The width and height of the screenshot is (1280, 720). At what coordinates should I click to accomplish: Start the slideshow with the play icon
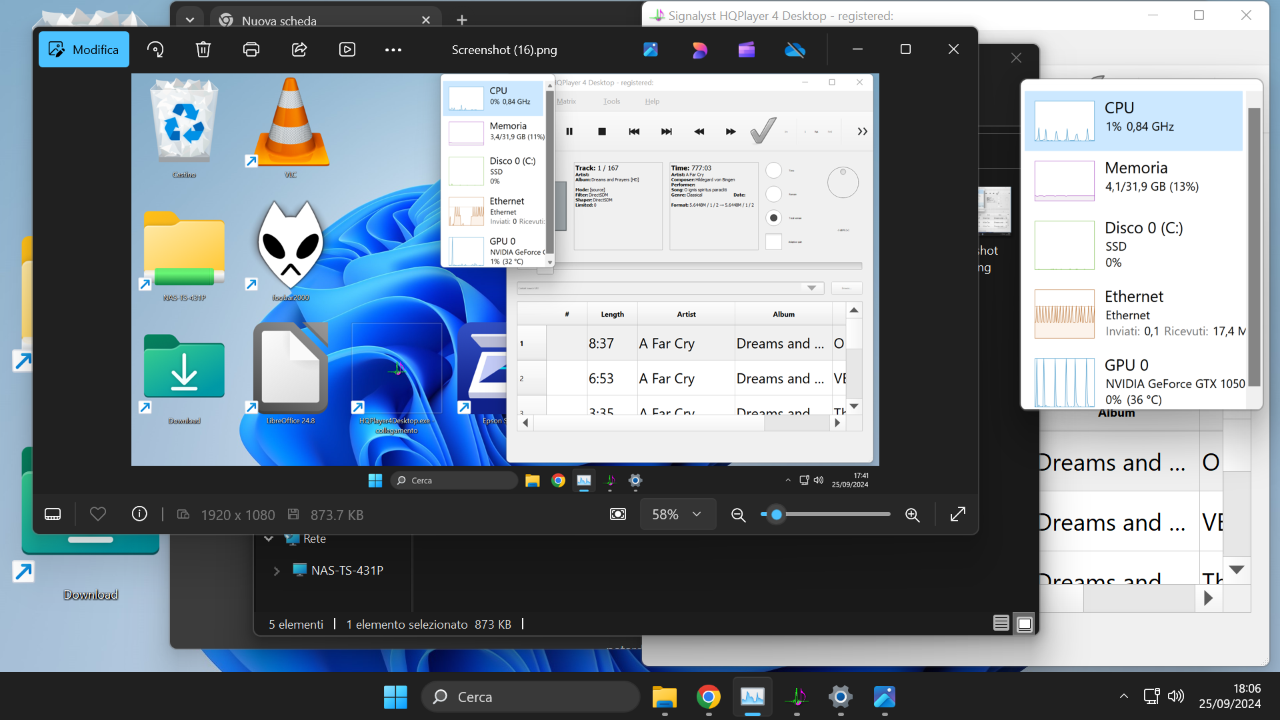(x=347, y=49)
